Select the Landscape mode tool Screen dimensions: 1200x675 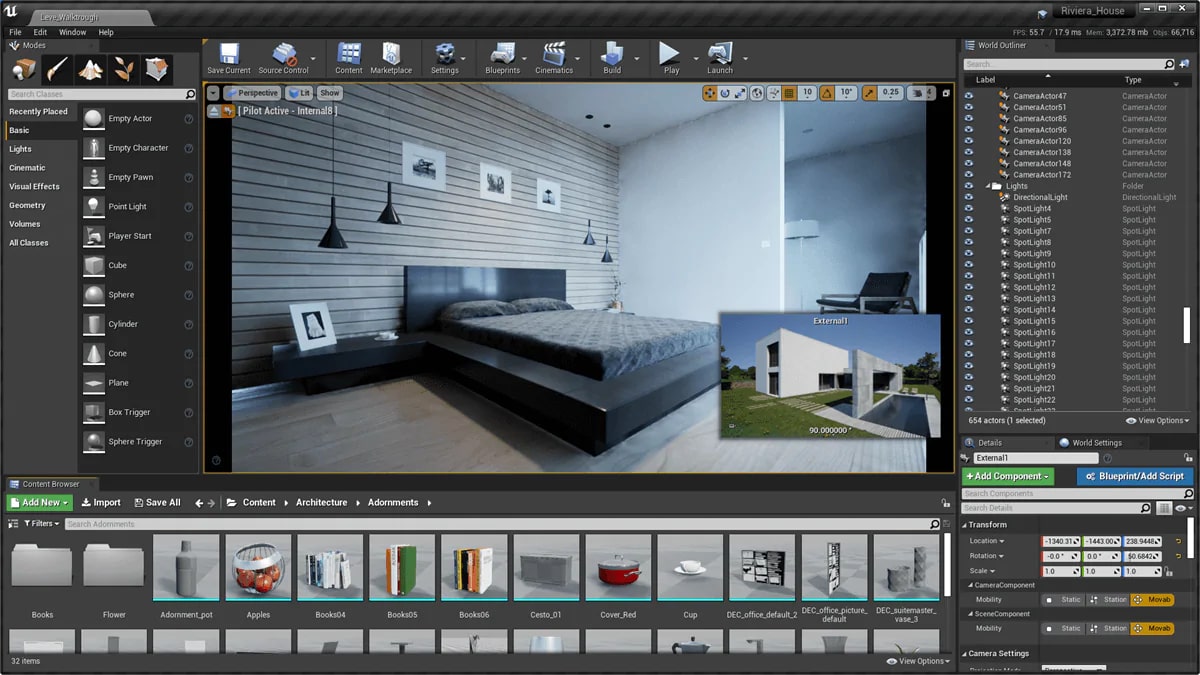point(90,70)
